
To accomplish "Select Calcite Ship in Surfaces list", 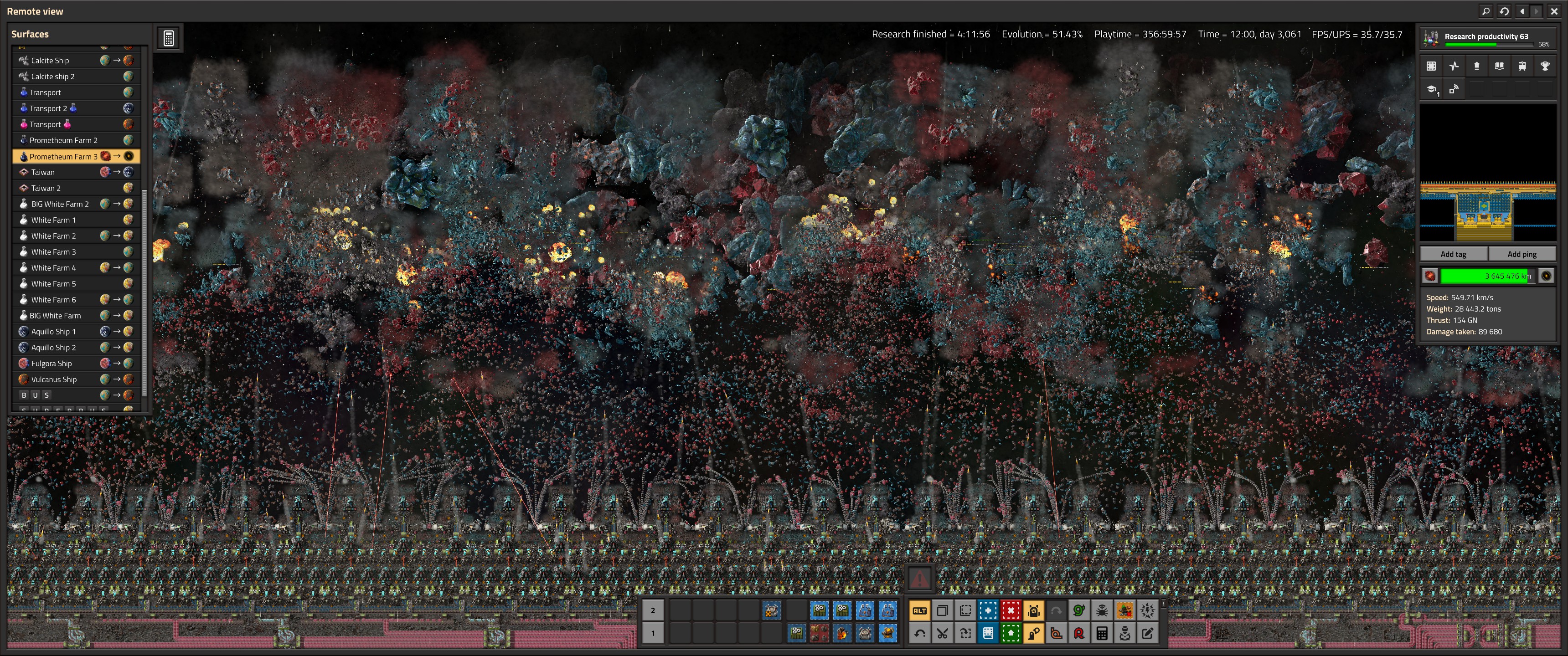I will click(x=76, y=60).
